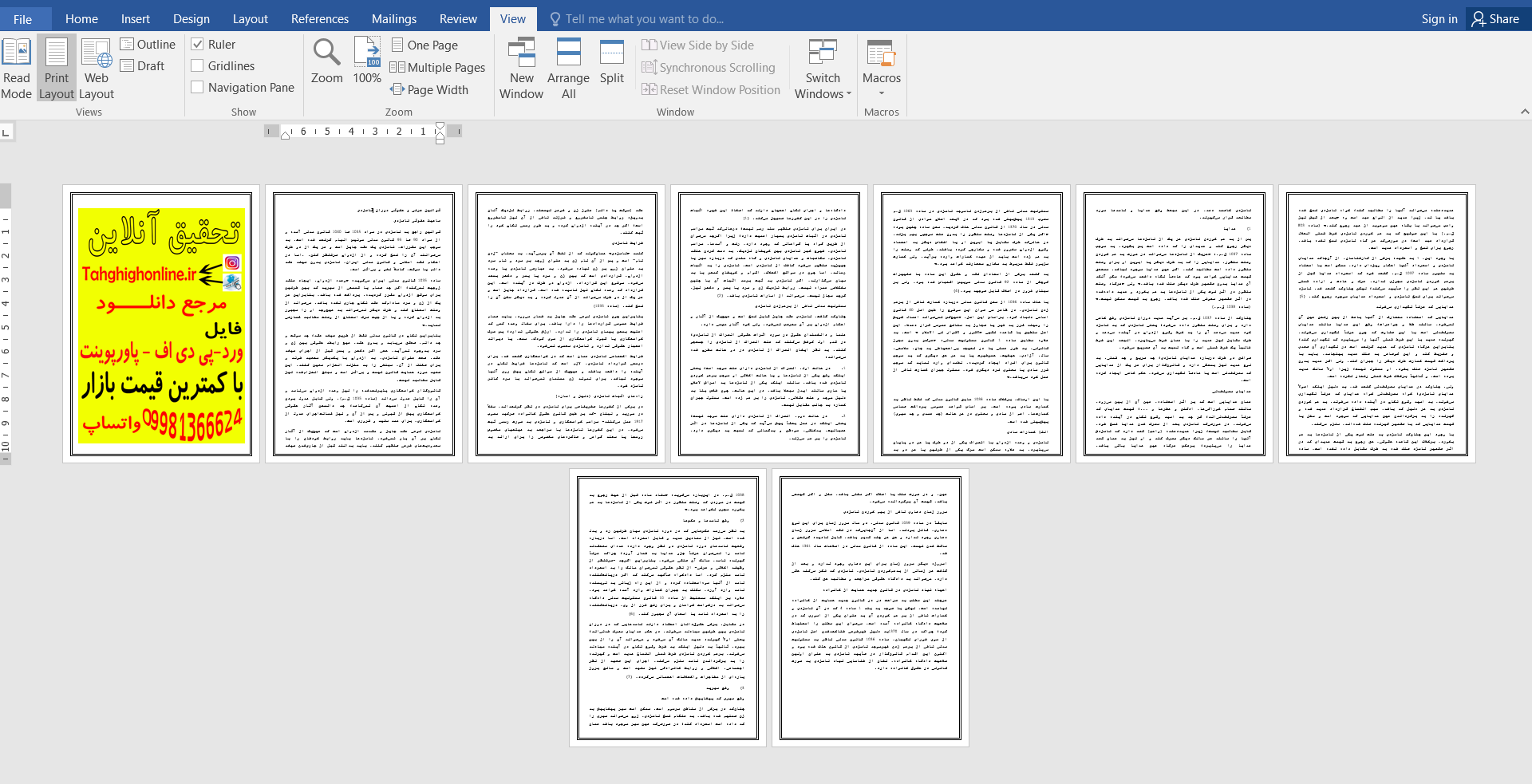Open the Zoom dialog
1532x784 pixels.
(x=326, y=61)
